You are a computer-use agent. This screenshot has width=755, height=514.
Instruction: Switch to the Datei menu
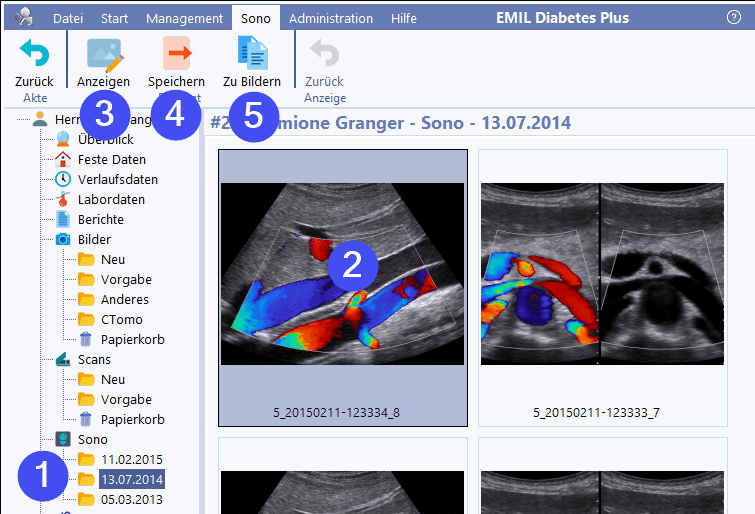68,18
